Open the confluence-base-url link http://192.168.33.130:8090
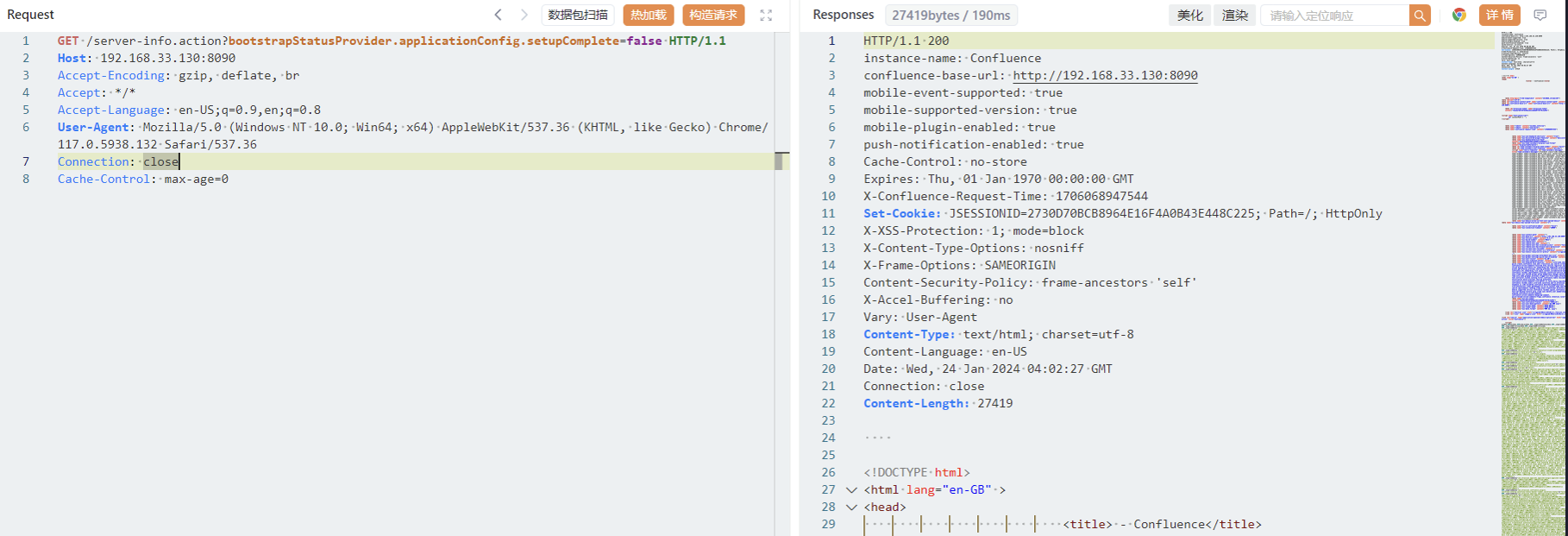Image resolution: width=1568 pixels, height=536 pixels. pyautogui.click(x=1105, y=75)
